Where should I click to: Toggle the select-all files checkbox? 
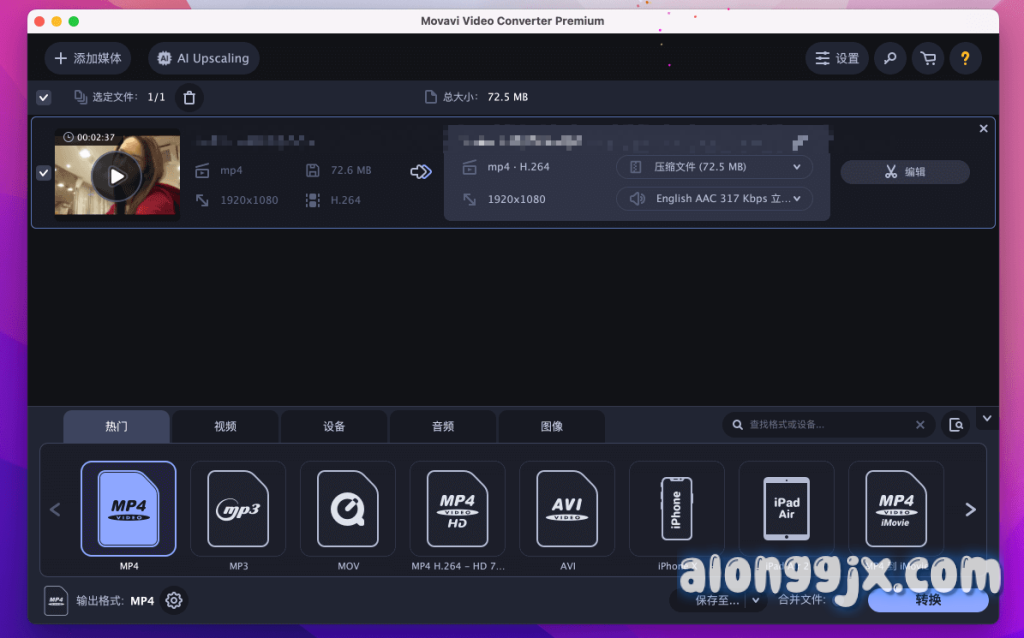44,97
